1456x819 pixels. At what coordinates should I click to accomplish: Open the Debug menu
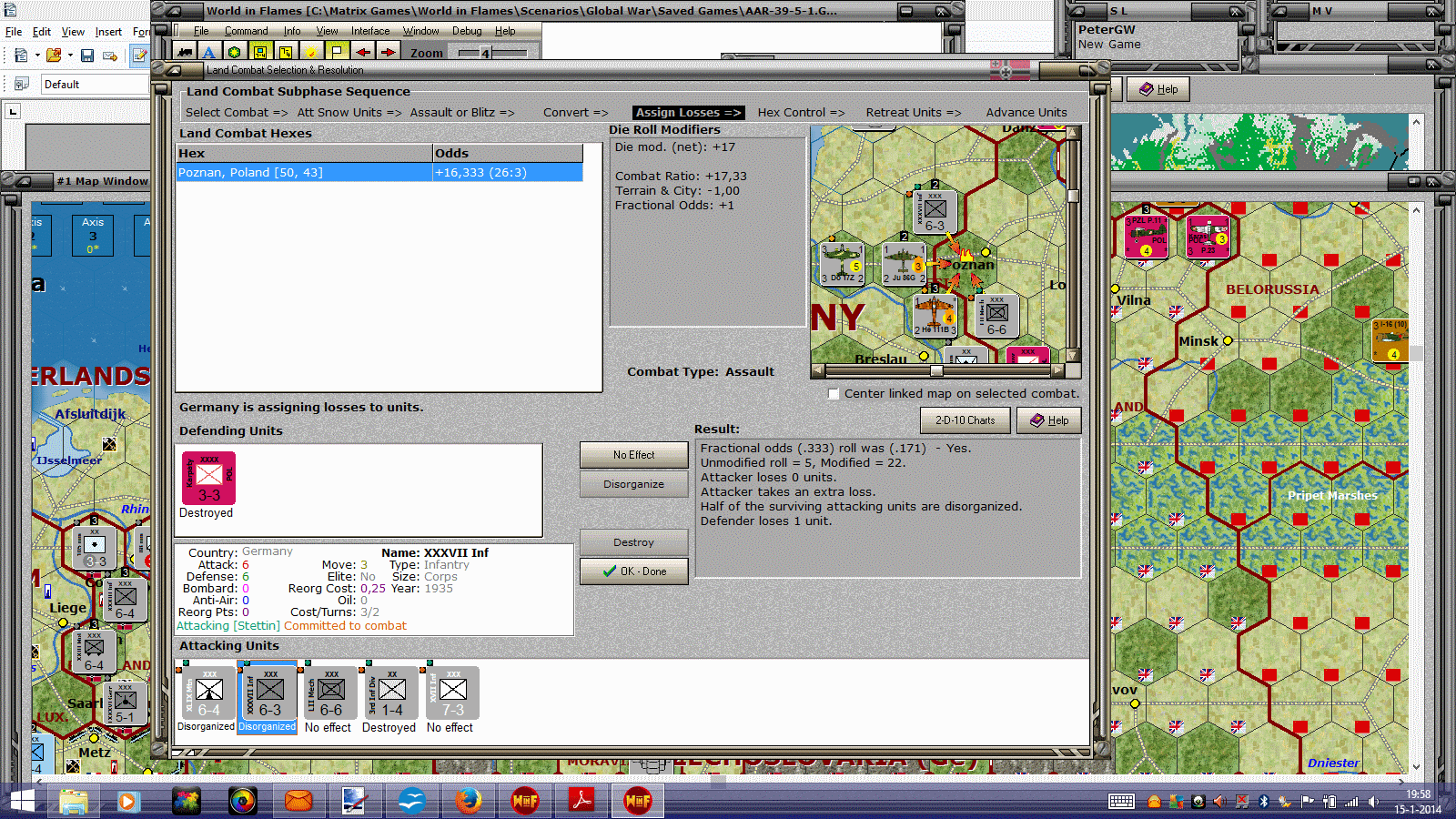467,31
